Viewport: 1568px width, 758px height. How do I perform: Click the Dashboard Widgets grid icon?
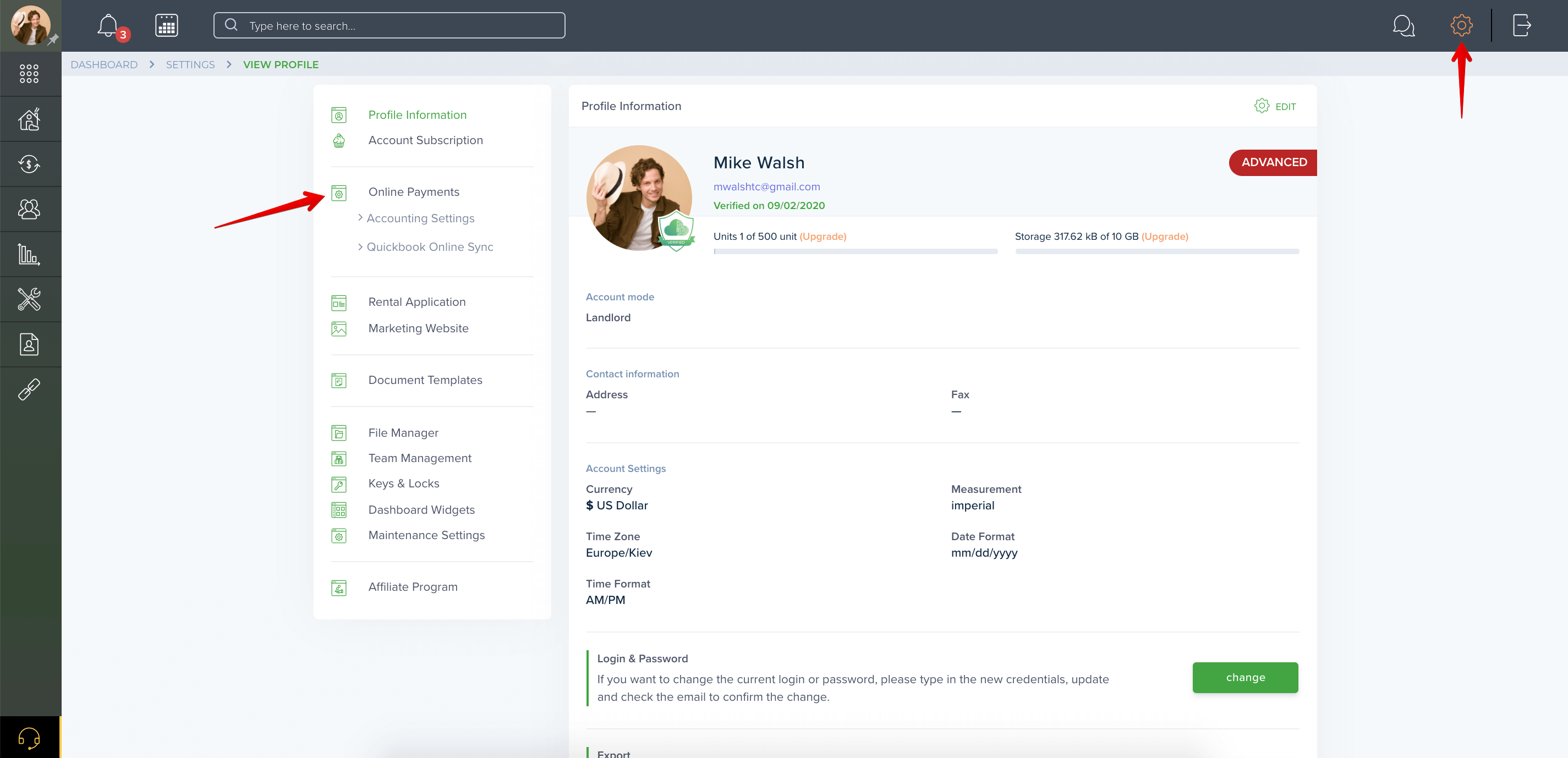pyautogui.click(x=339, y=510)
